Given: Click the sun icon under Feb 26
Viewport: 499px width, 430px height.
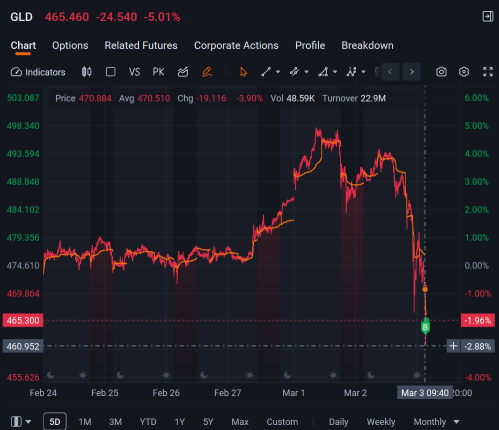Looking at the screenshot, I should 166,376.
